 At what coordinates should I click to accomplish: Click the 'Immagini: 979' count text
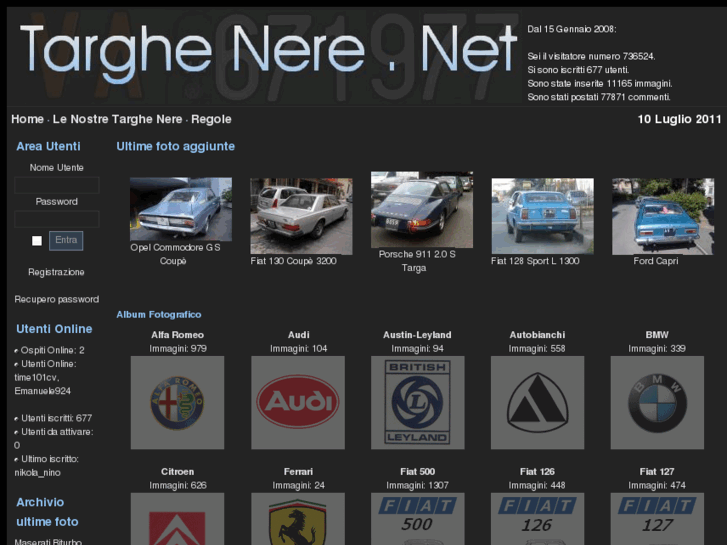point(178,349)
